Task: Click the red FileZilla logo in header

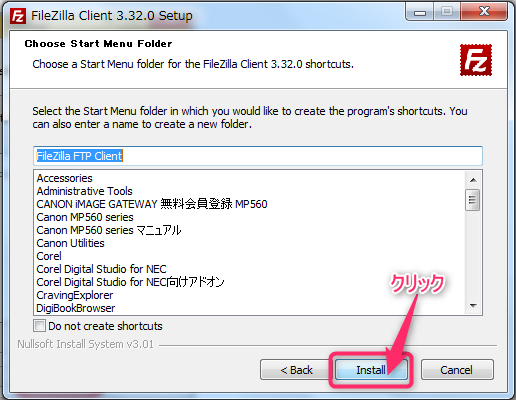Action: (476, 60)
